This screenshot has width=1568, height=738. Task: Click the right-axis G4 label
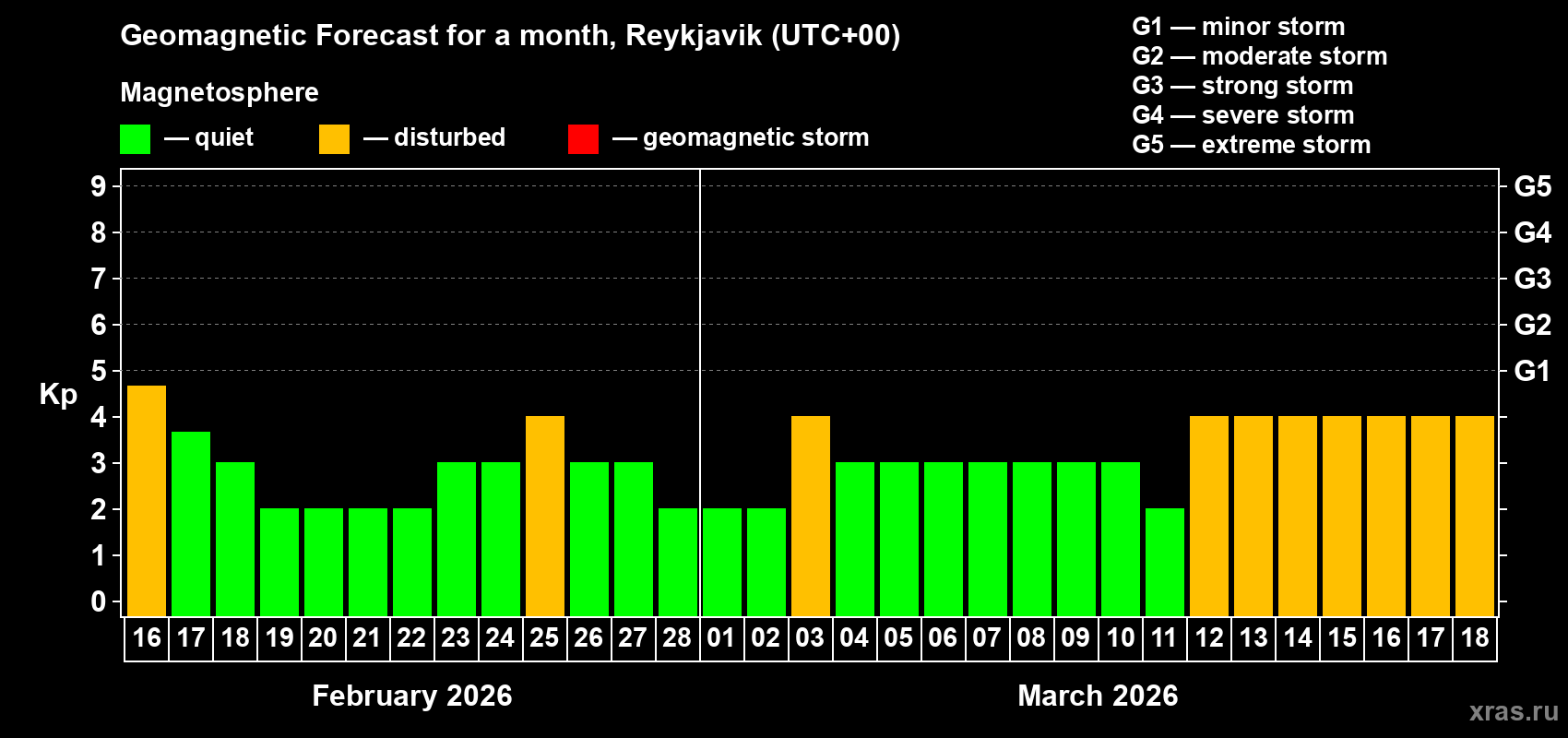[1532, 232]
